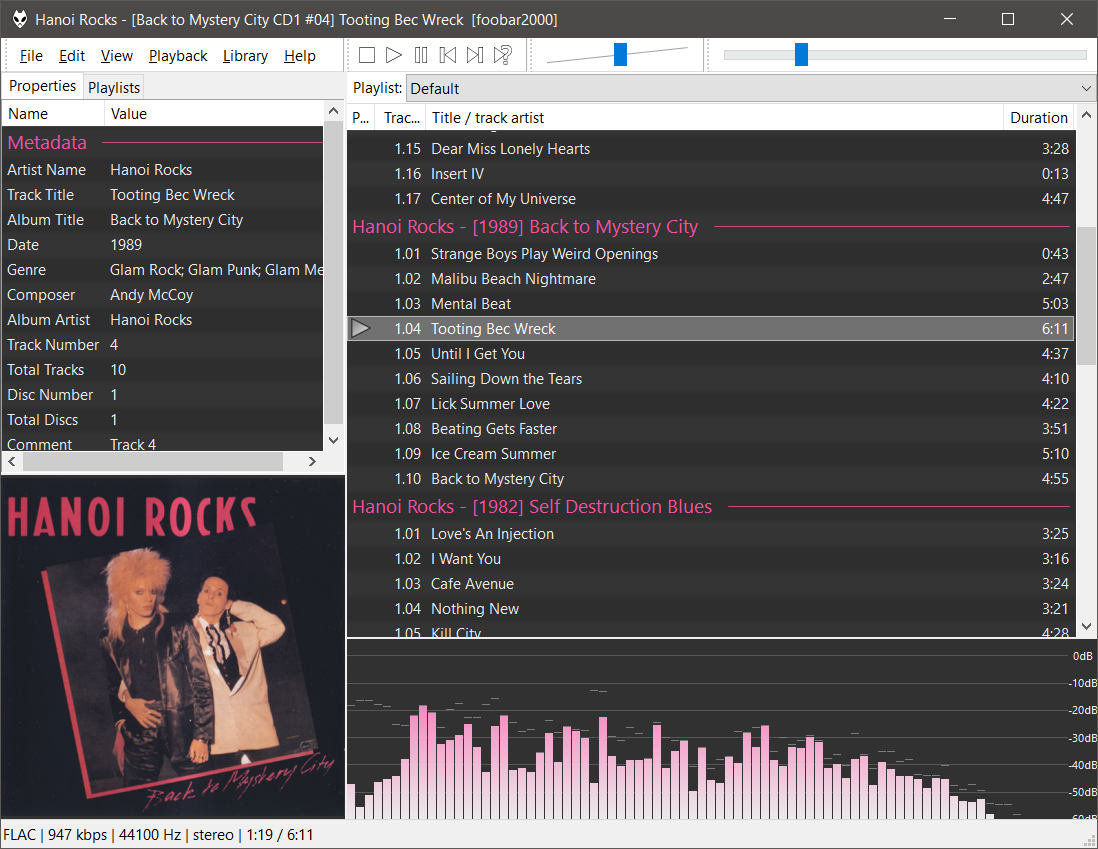Viewport: 1098px width, 849px height.
Task: Click the seek bar position handle
Action: 801,55
